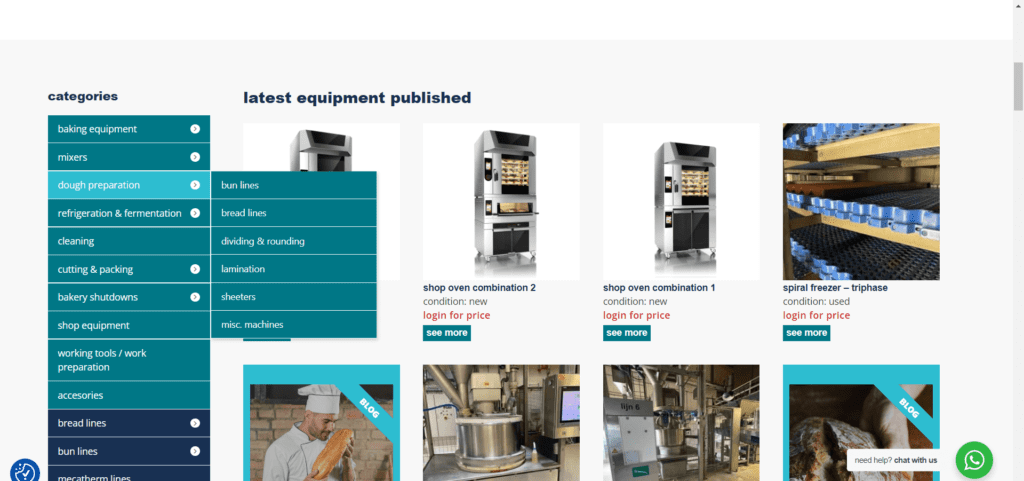Screen dimensions: 1024x481
Task: Expand the dark bread lines arrow
Action: (x=195, y=423)
